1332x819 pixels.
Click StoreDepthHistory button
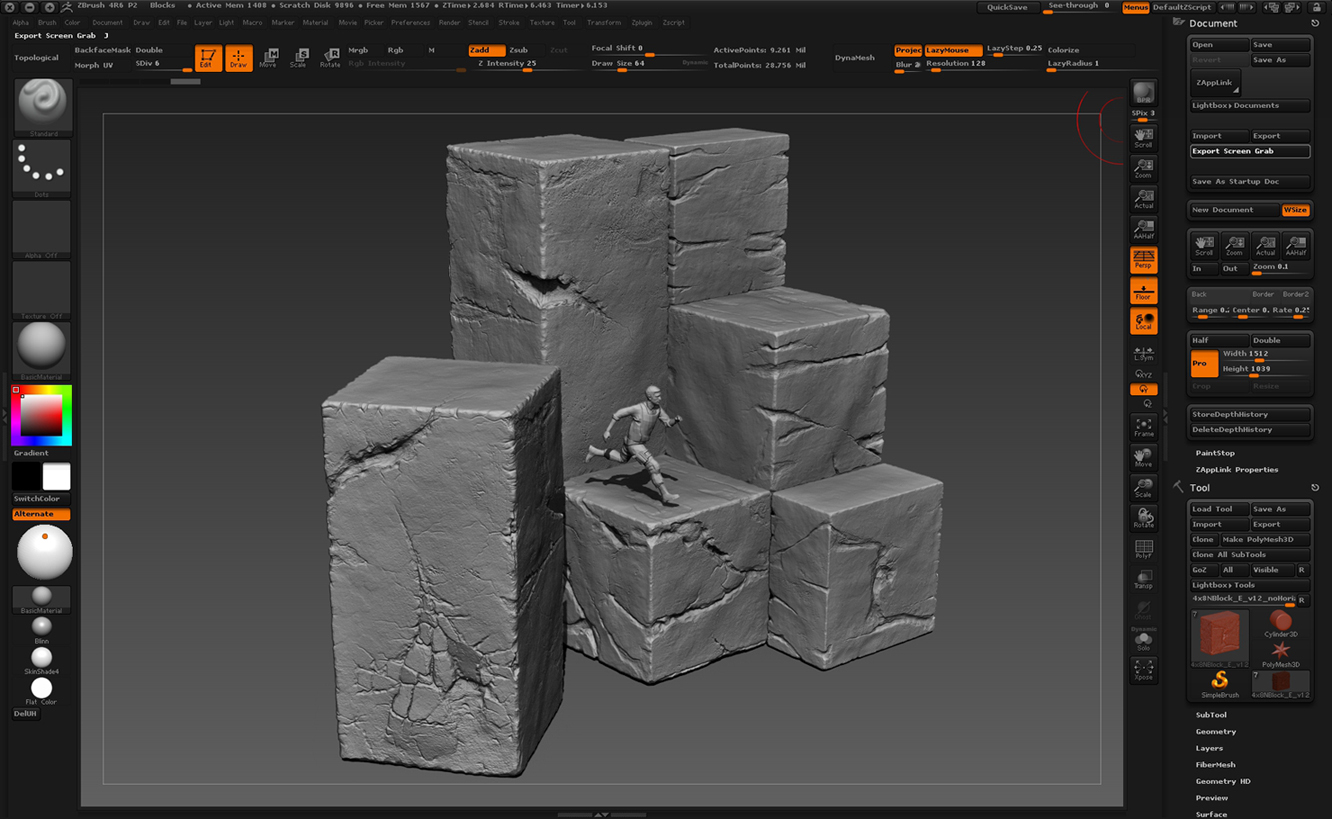1250,414
